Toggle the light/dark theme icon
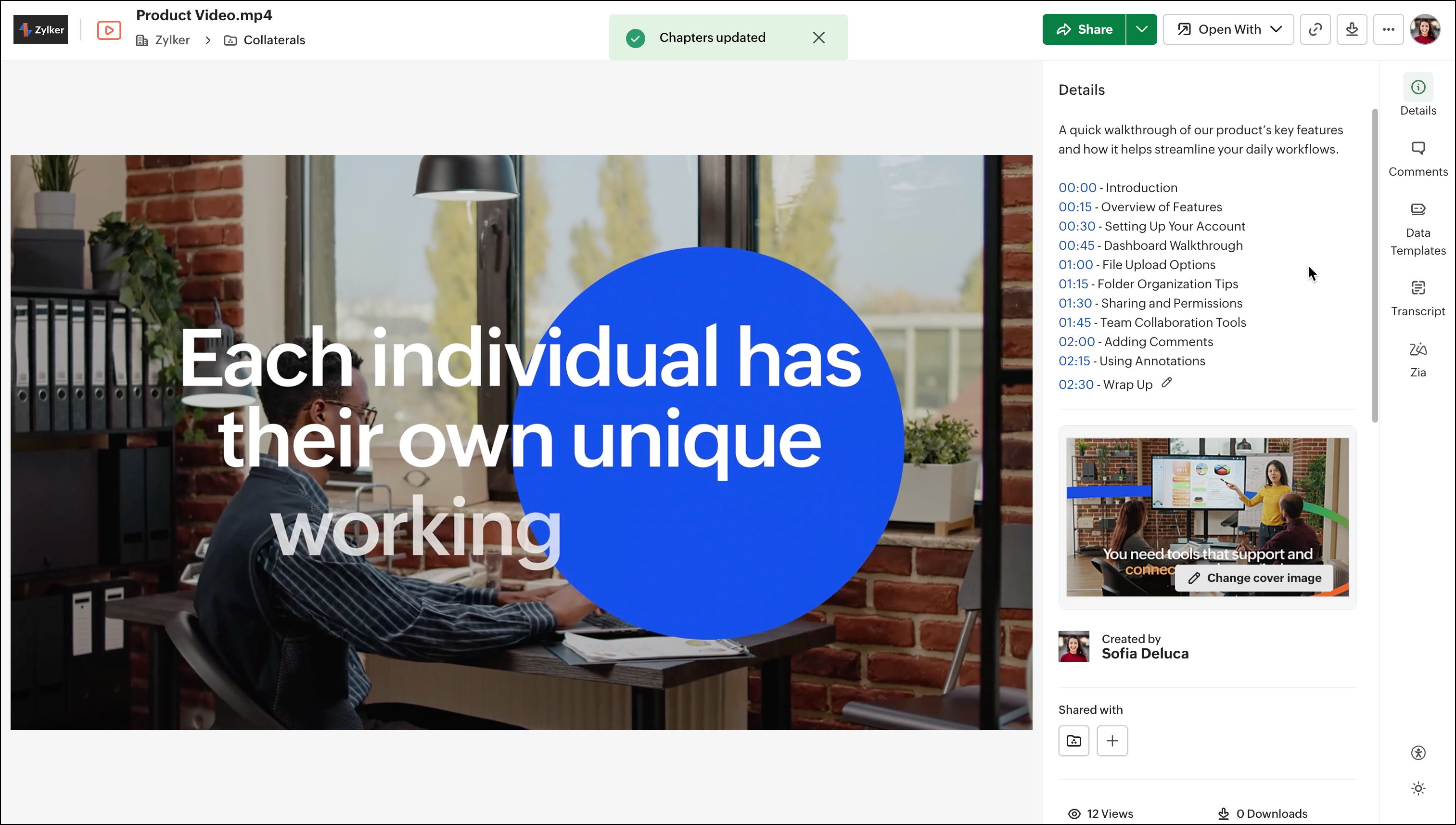This screenshot has width=1456, height=825. [x=1418, y=788]
